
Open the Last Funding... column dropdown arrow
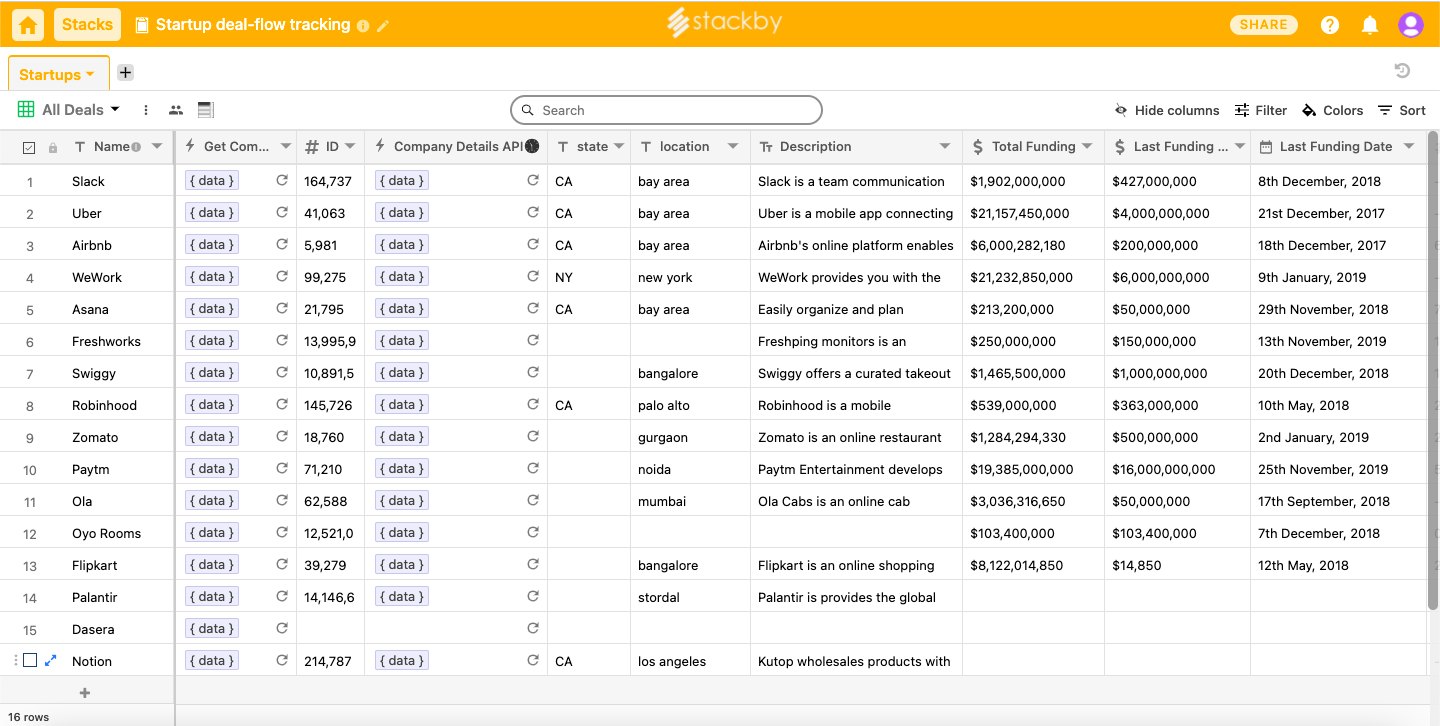1240,147
